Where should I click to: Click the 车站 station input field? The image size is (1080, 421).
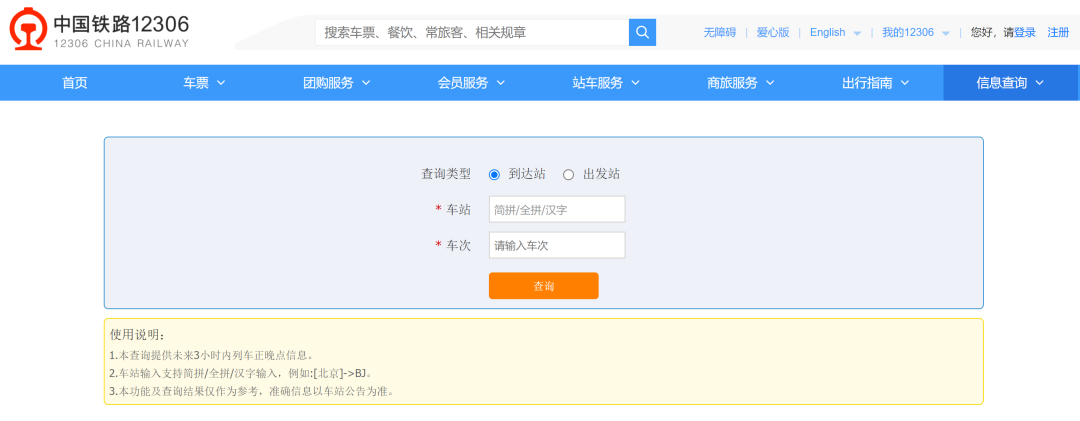(x=557, y=209)
